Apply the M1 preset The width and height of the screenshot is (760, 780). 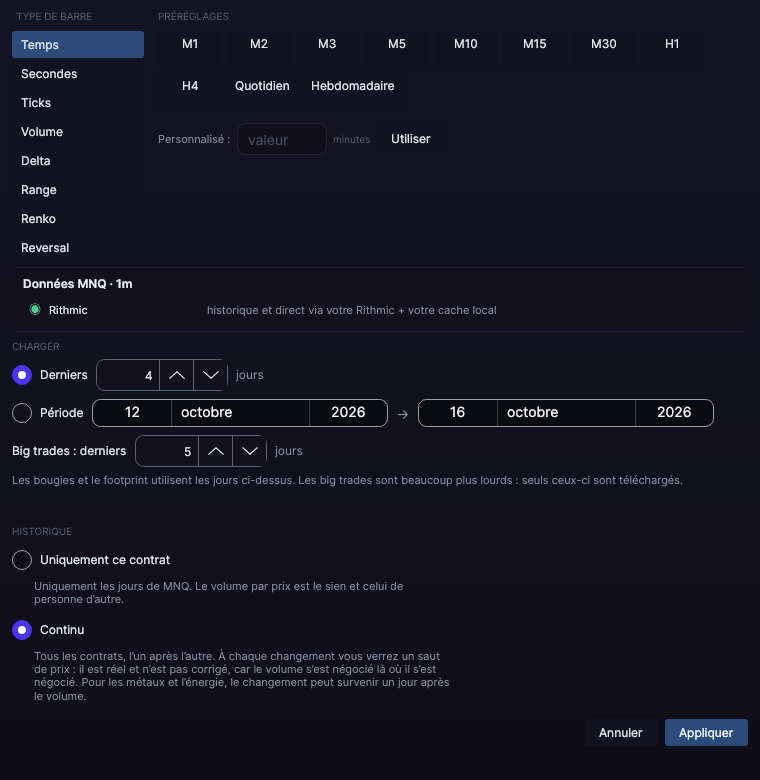pos(190,44)
